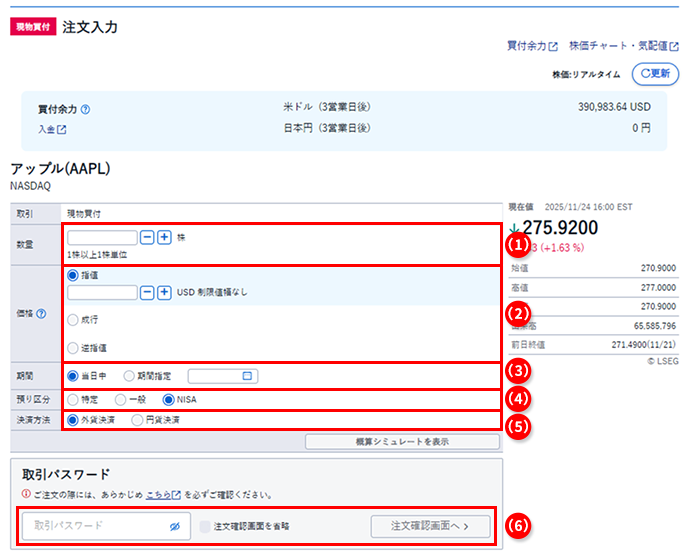The height and width of the screenshot is (560, 690).
Task: Click help icon next to 買付余力
Action: coord(85,109)
